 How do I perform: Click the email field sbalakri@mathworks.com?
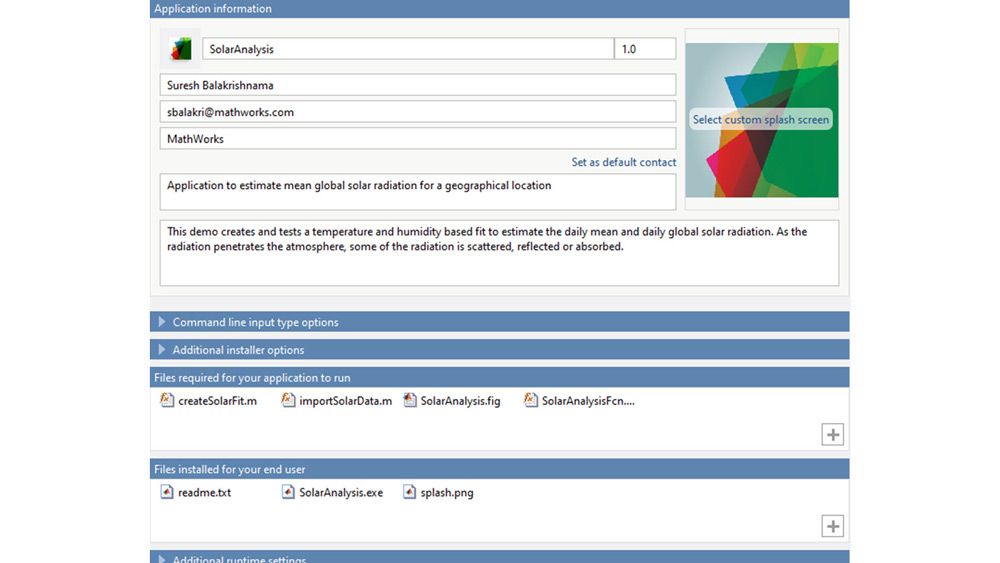pyautogui.click(x=417, y=112)
